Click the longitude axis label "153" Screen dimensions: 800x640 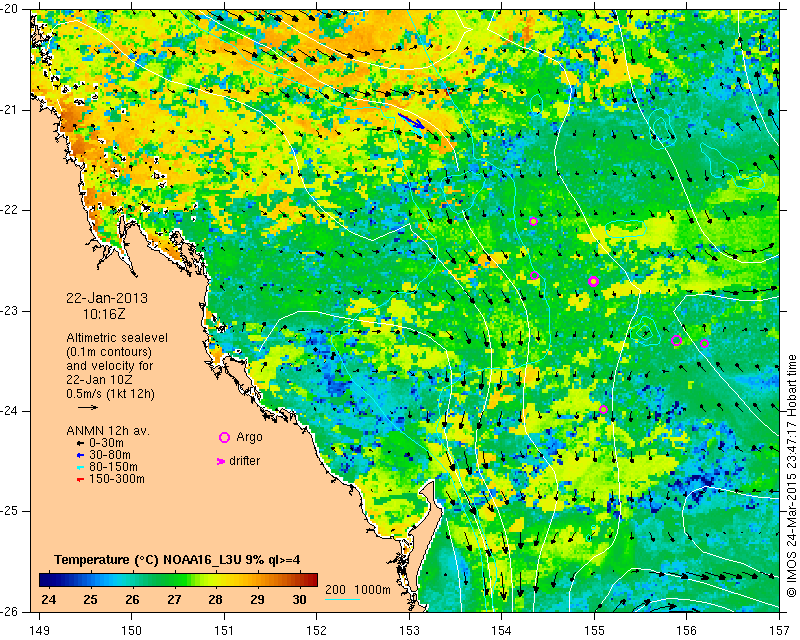[409, 631]
